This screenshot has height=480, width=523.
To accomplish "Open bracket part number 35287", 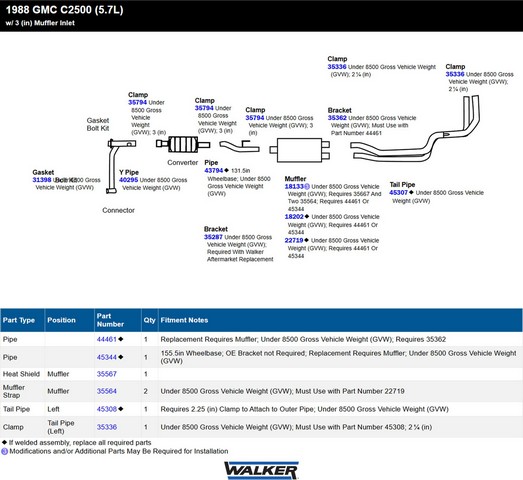I will [213, 237].
